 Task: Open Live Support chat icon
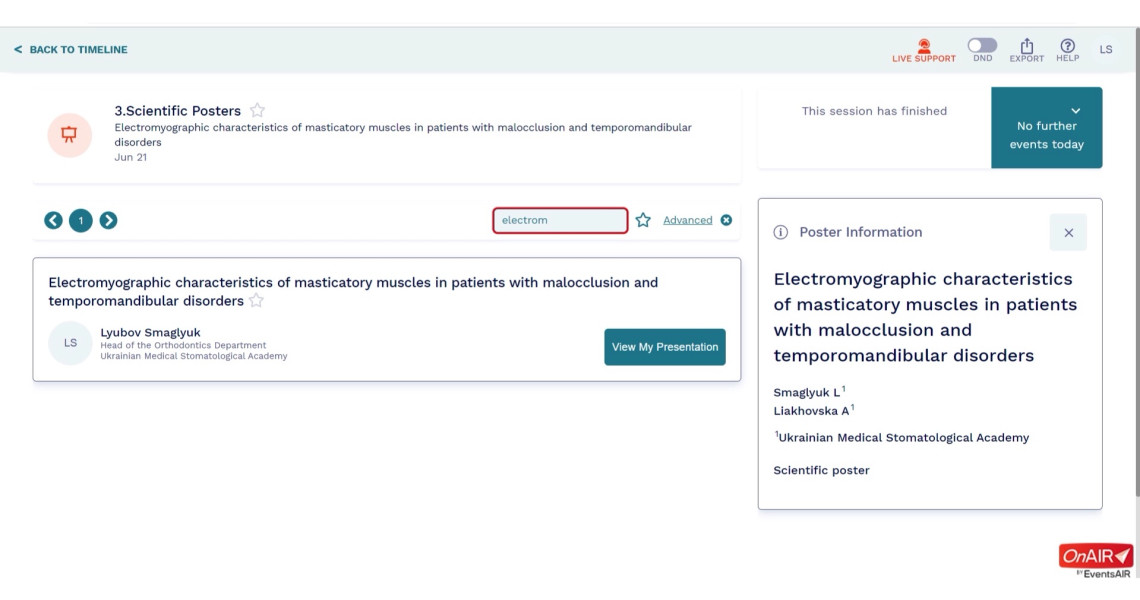tap(923, 45)
